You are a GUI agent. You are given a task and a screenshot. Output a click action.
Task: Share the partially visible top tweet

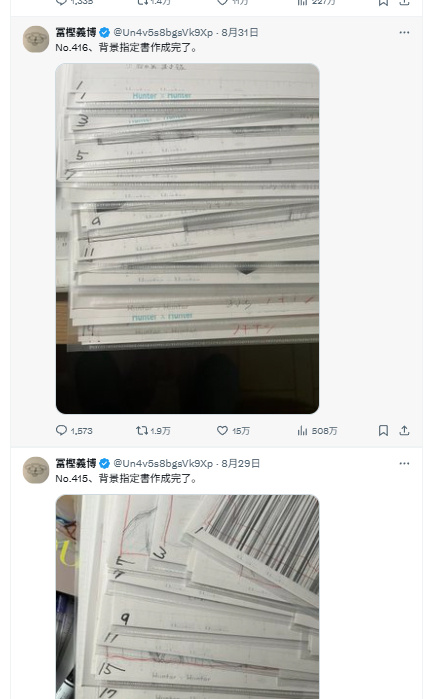pyautogui.click(x=404, y=3)
